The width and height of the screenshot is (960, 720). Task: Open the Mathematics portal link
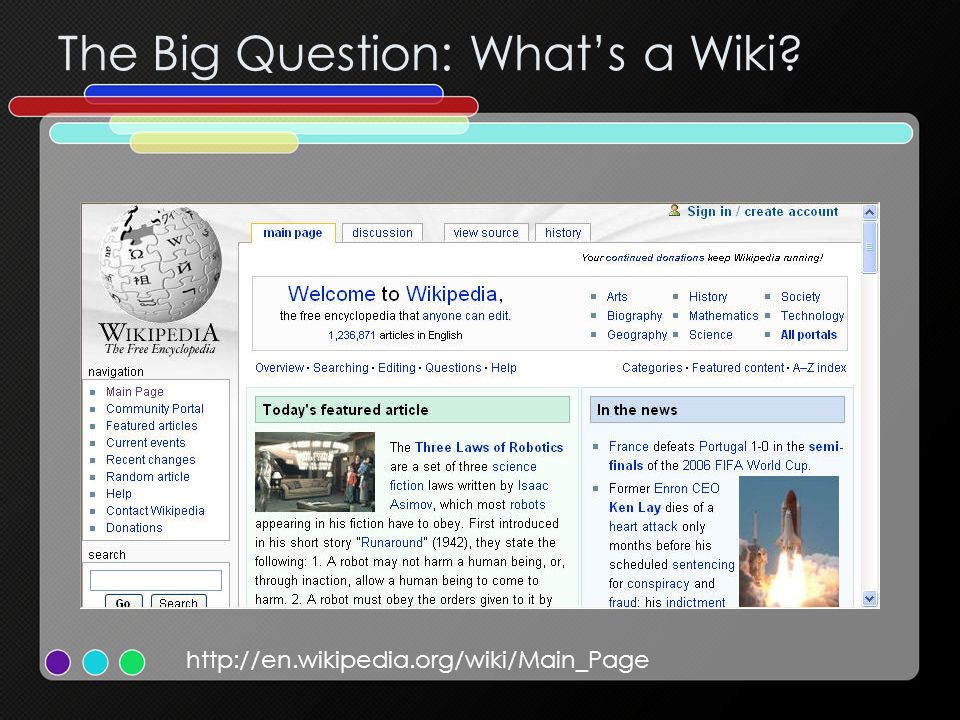(x=723, y=316)
